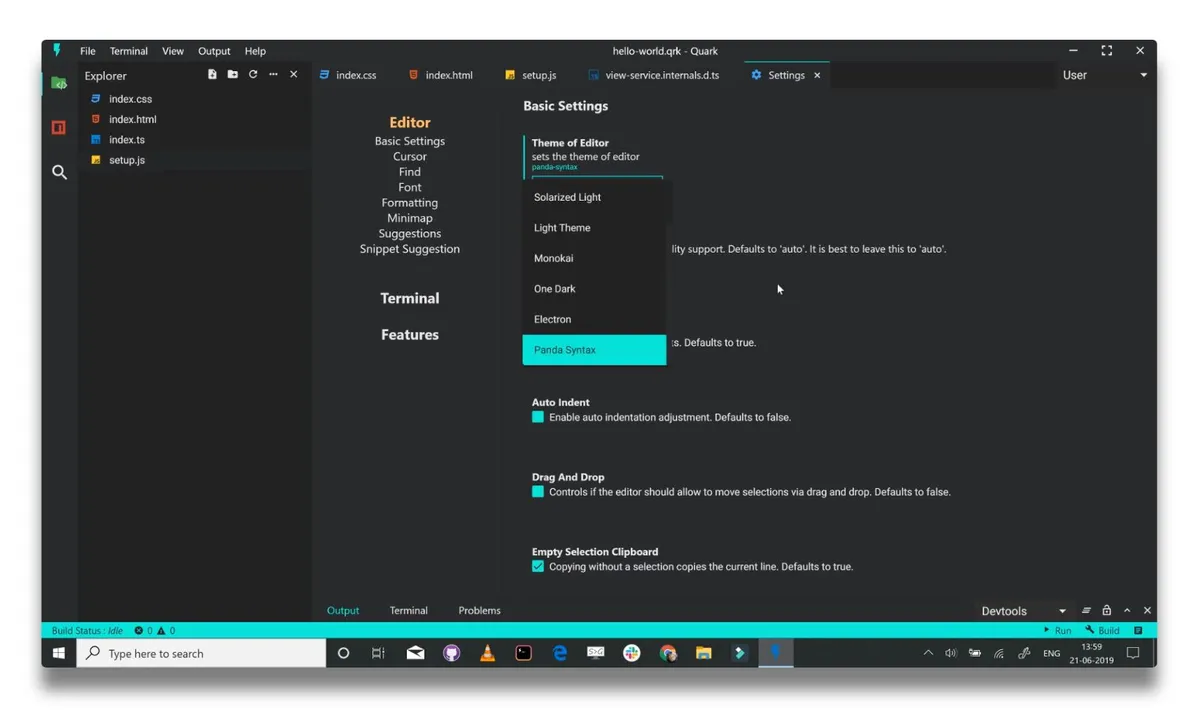
Task: Open the View menu
Action: [172, 50]
